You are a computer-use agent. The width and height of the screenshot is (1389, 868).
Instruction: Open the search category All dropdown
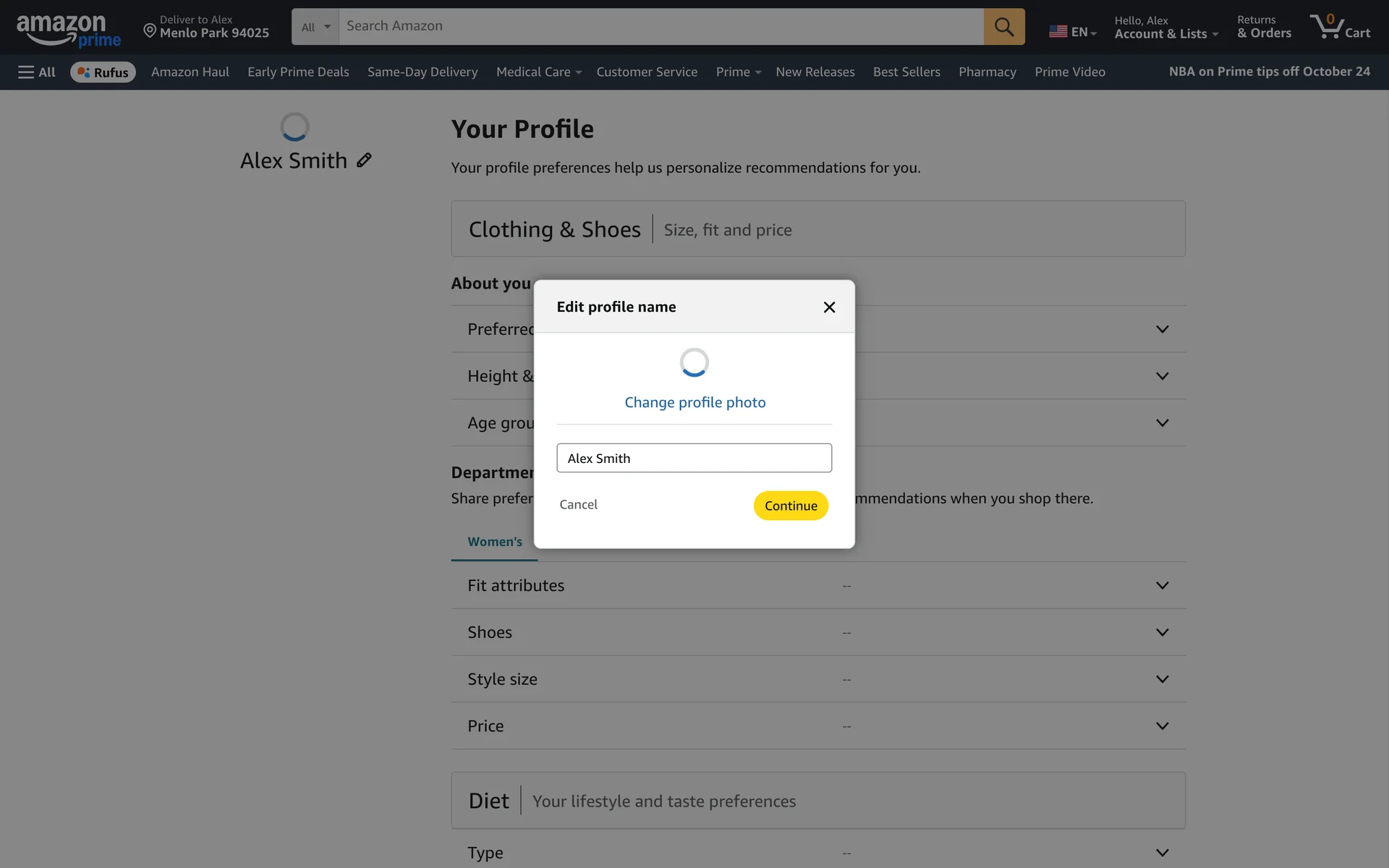(x=315, y=27)
